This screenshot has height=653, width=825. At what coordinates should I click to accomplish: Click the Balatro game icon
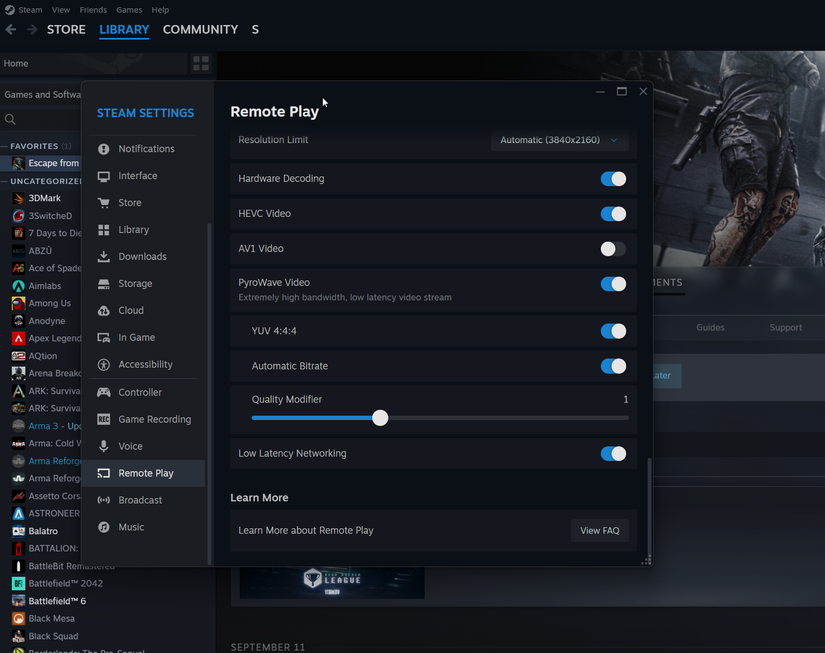(x=18, y=531)
